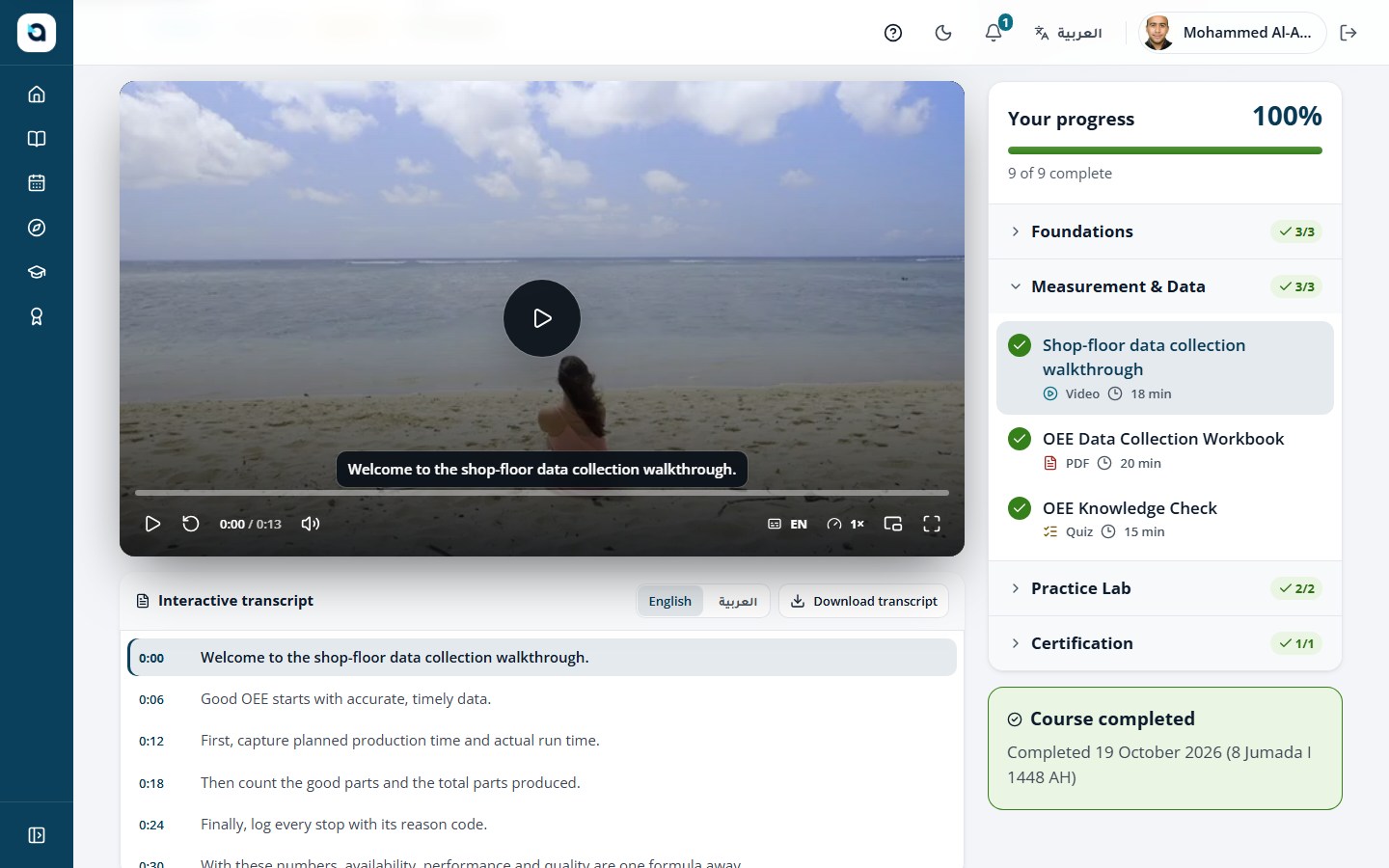This screenshot has height=868, width=1389.
Task: Click the app logo at top left
Action: (37, 33)
